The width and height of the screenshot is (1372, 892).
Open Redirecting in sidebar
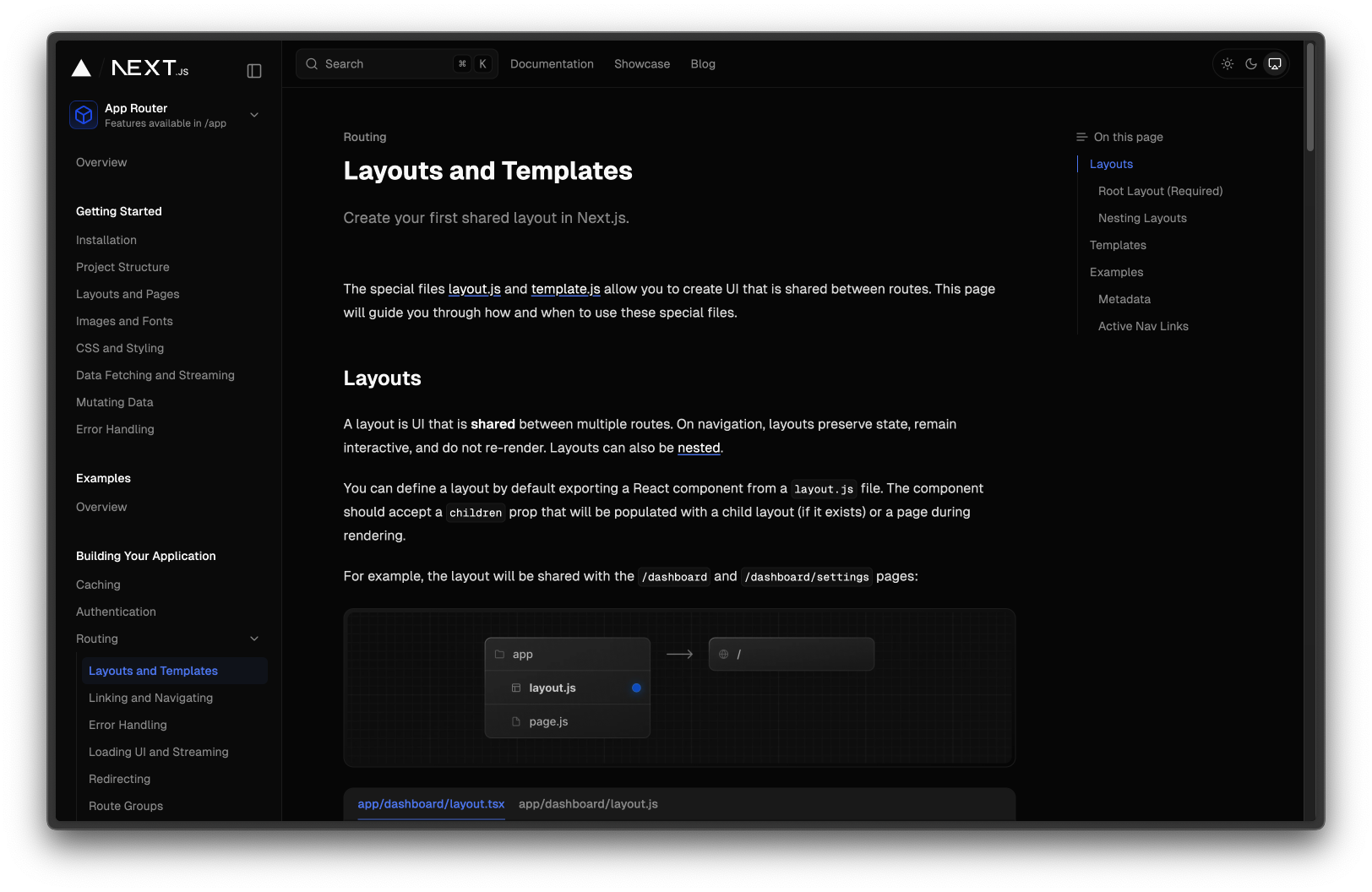pyautogui.click(x=119, y=779)
